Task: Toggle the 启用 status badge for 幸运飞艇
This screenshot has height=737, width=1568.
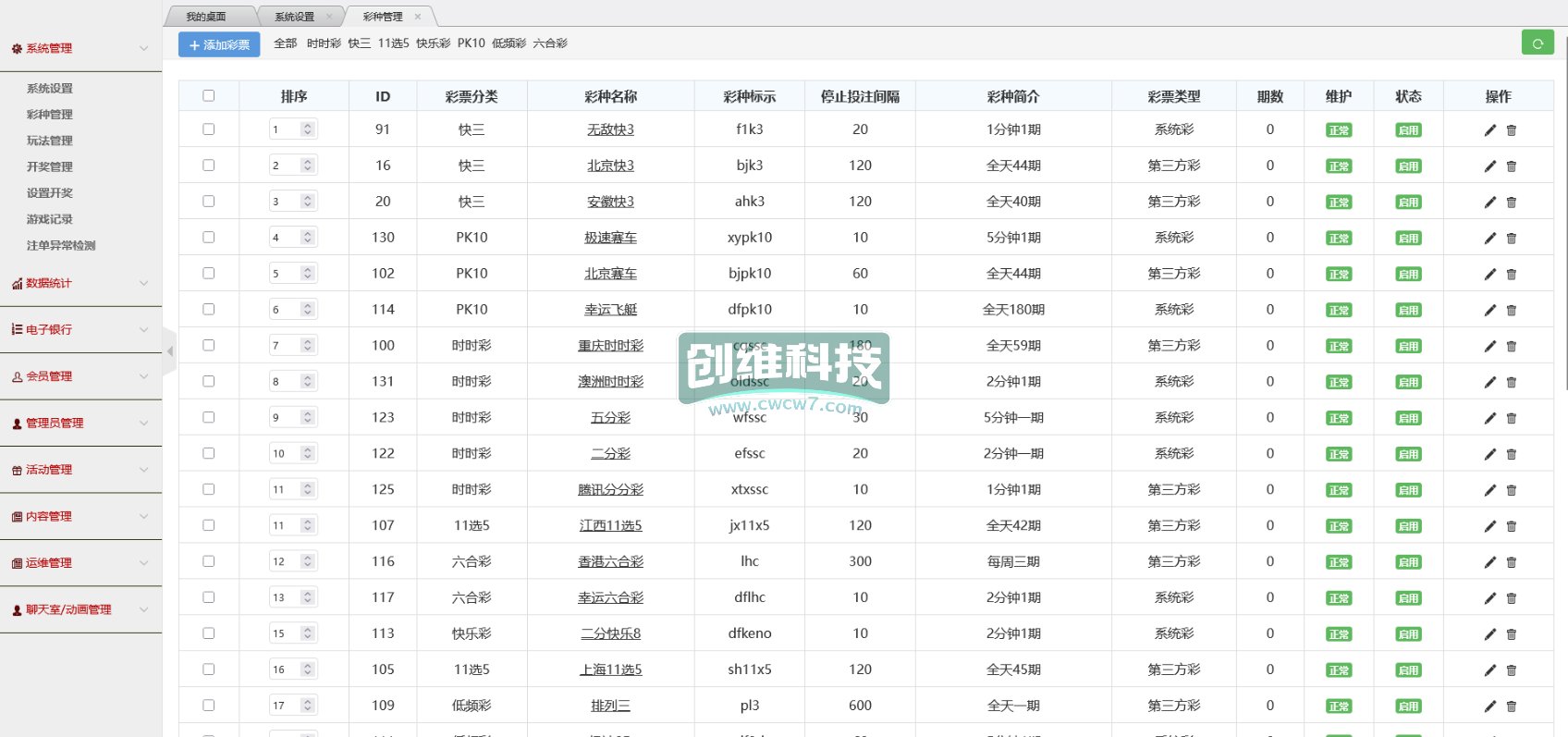Action: point(1408,311)
